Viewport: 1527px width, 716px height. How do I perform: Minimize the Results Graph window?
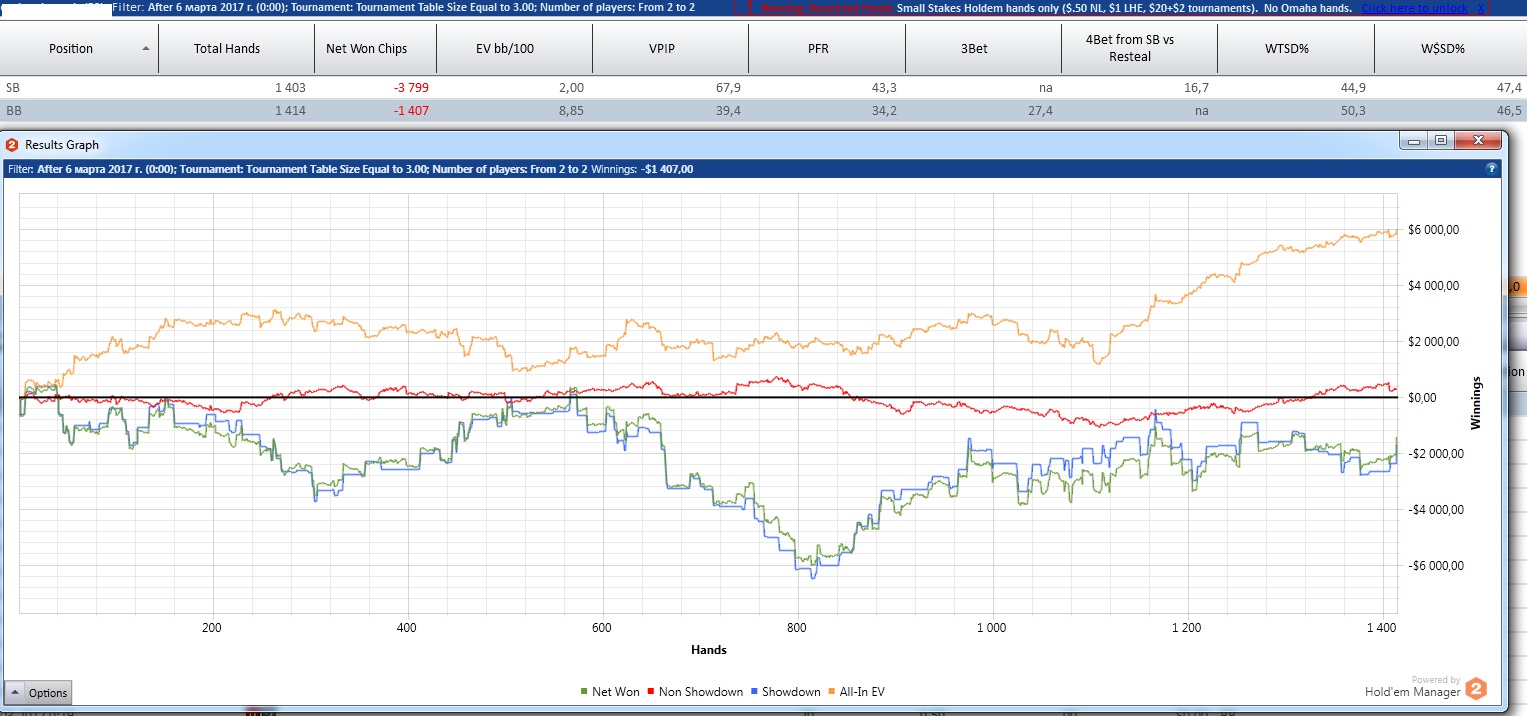coord(1415,141)
